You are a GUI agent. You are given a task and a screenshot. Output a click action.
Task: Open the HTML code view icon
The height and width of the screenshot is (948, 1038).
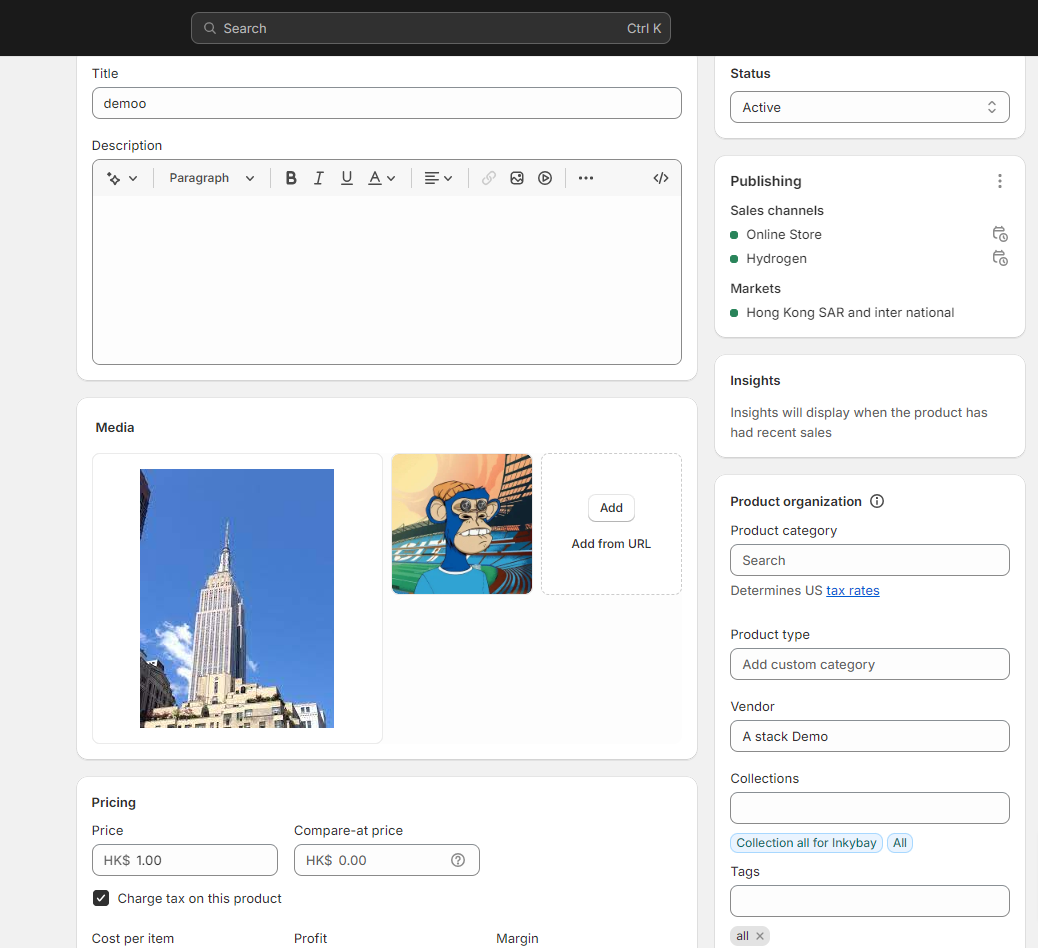pos(661,178)
